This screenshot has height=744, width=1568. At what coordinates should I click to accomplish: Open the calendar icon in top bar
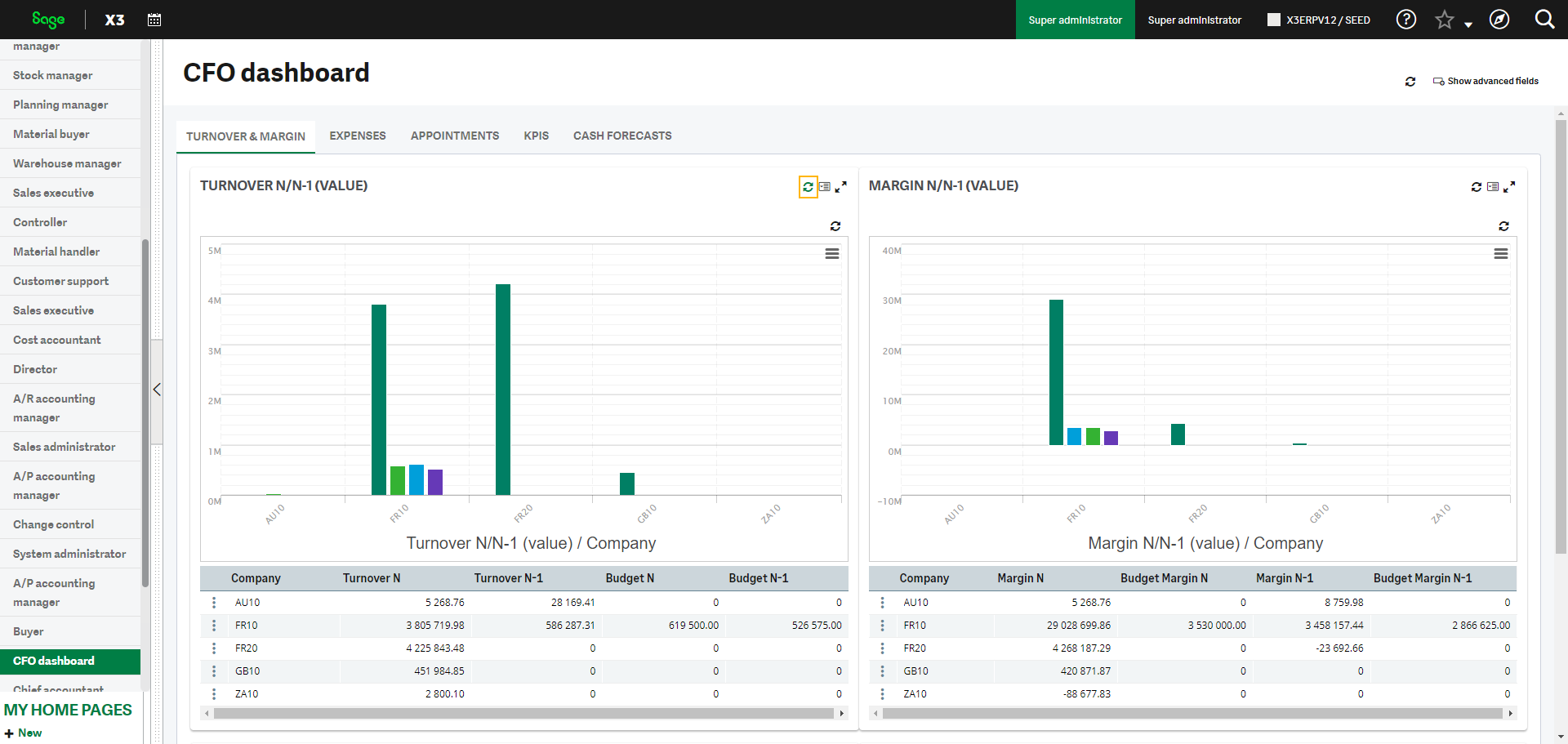pos(154,20)
